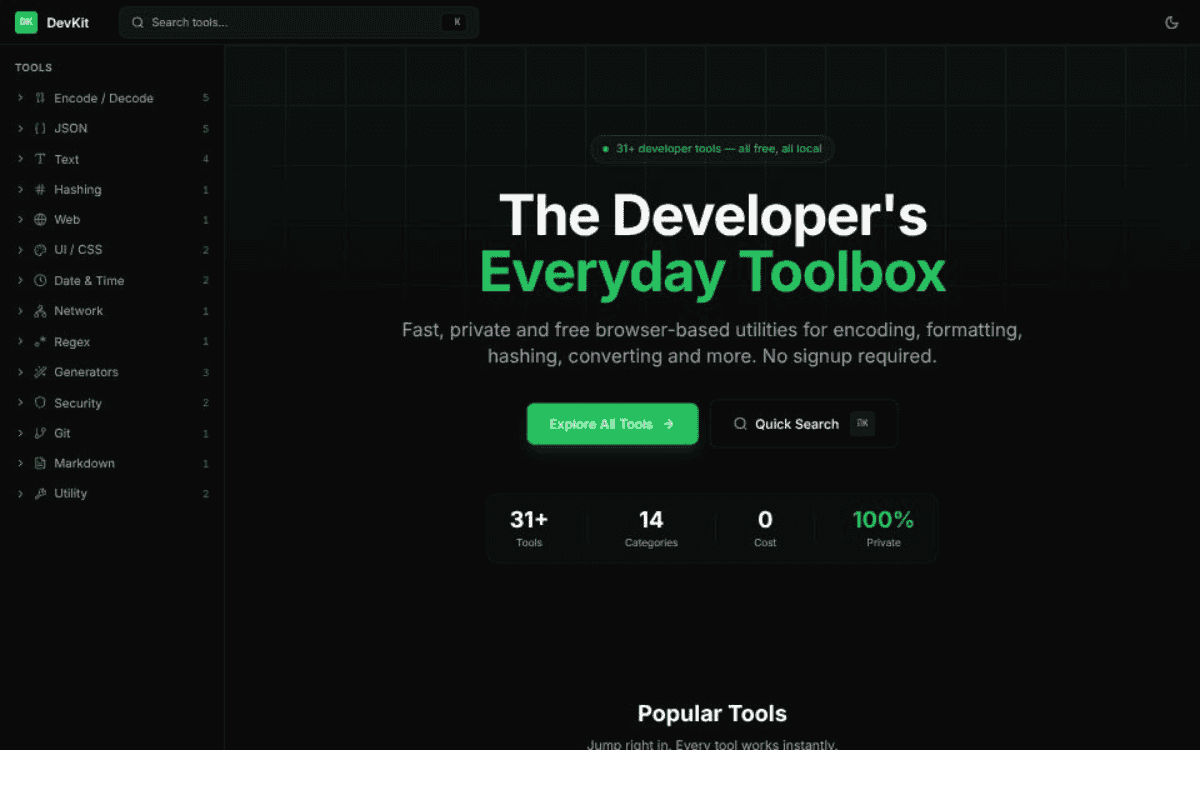Screen dimensions: 1200x798
Task: Click the DevKit brand name
Action: click(68, 23)
